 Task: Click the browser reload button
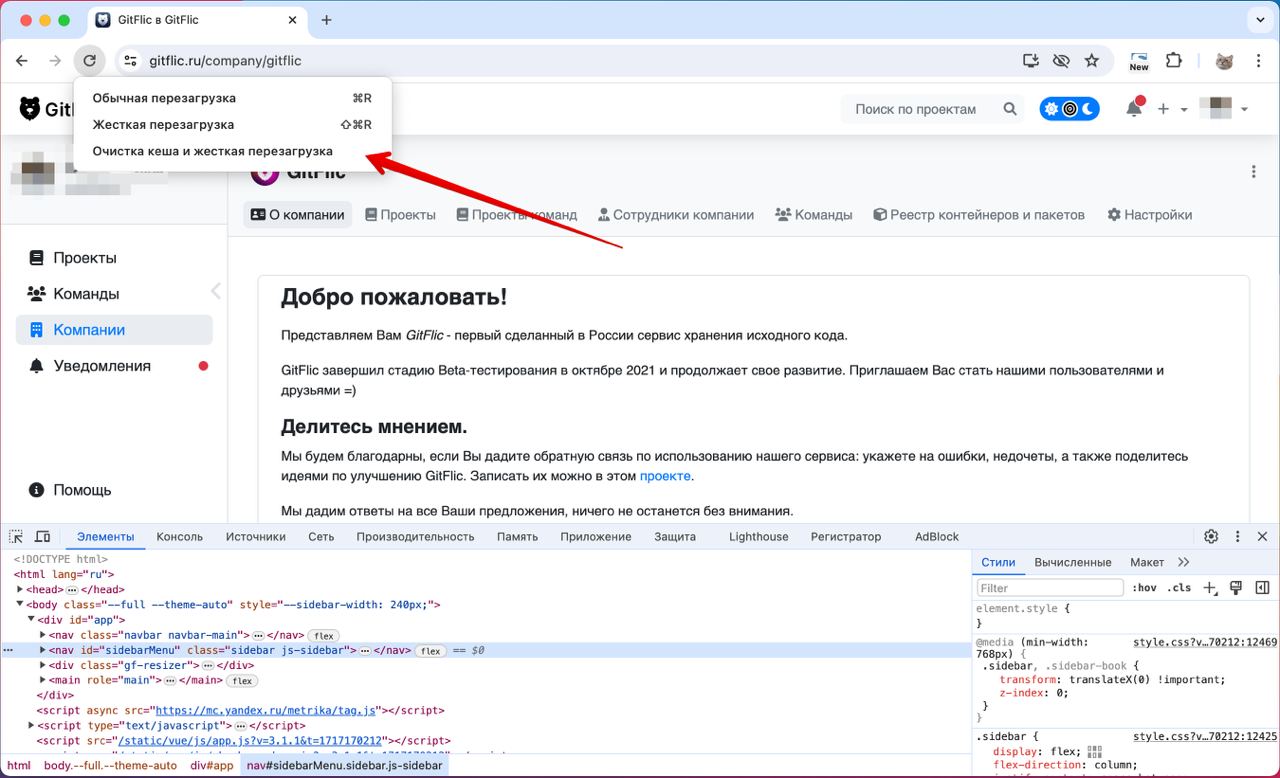click(89, 61)
